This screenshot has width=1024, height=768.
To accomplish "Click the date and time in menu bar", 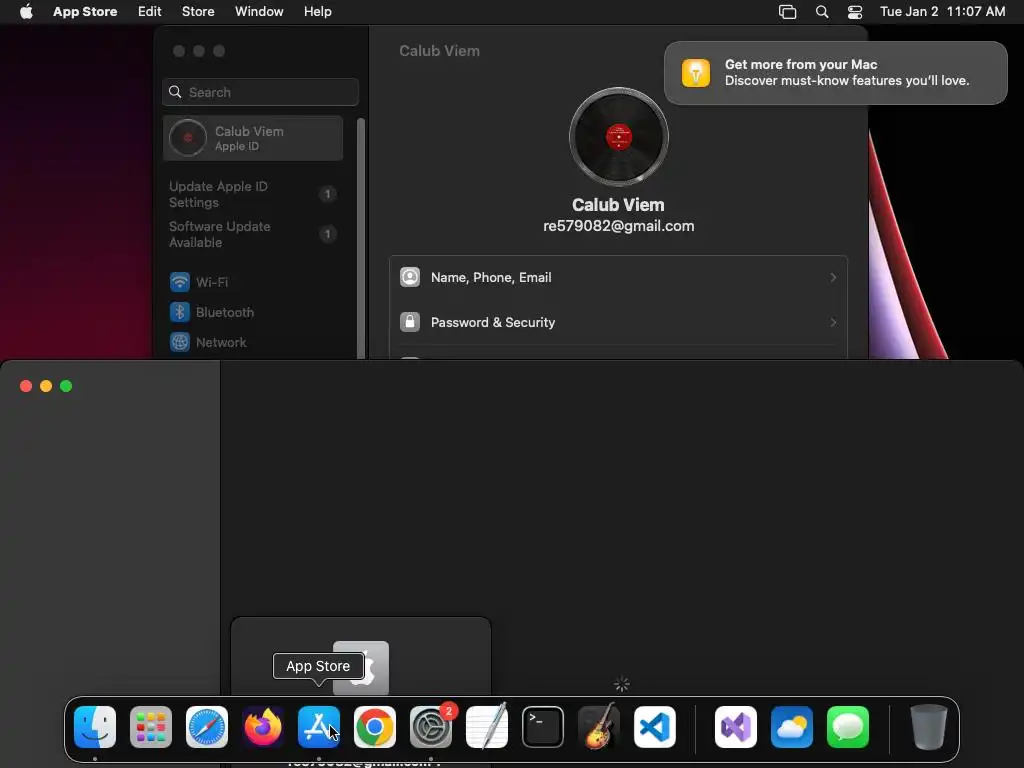I will 942,12.
